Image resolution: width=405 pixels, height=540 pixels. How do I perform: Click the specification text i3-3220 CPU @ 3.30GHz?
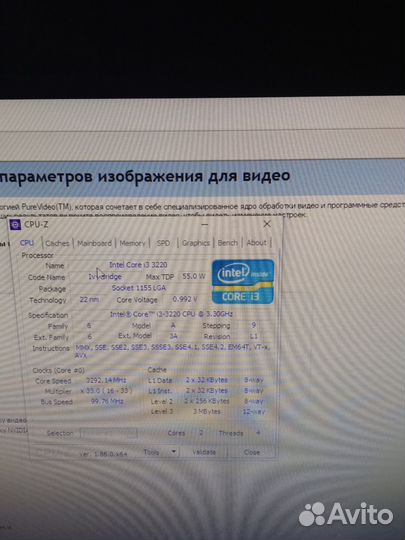[171, 314]
